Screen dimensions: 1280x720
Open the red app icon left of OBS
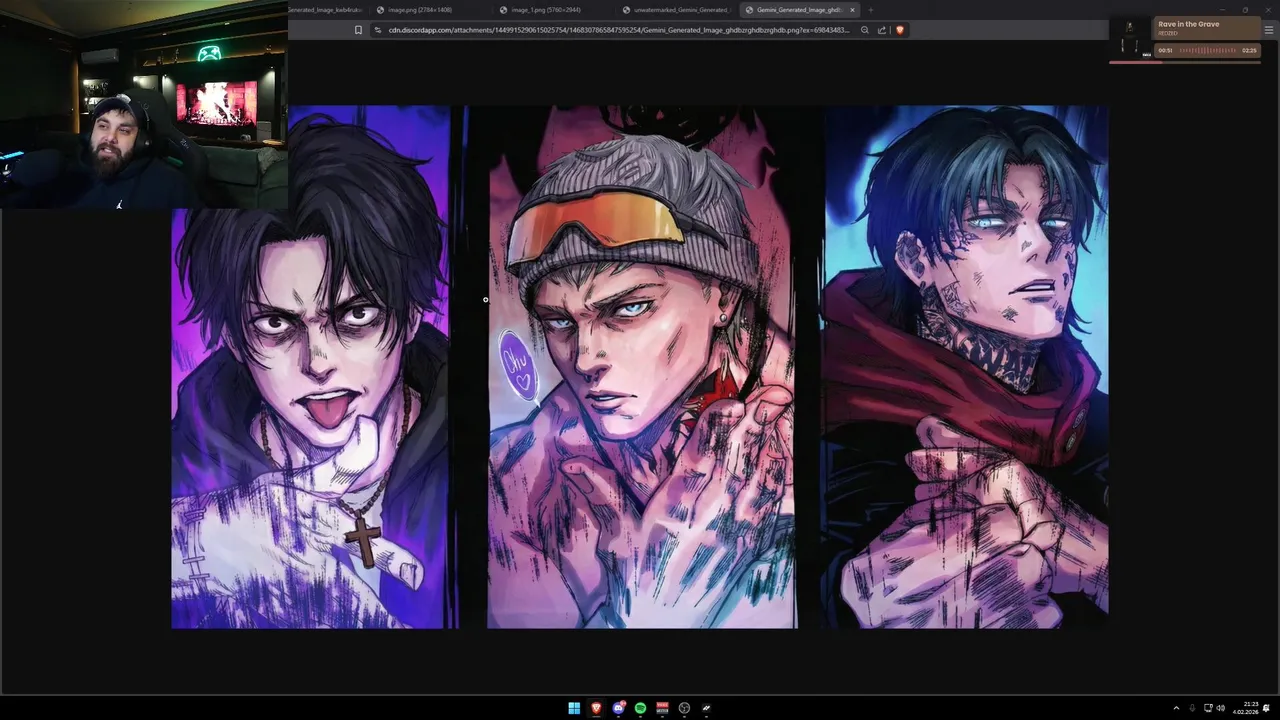[662, 708]
